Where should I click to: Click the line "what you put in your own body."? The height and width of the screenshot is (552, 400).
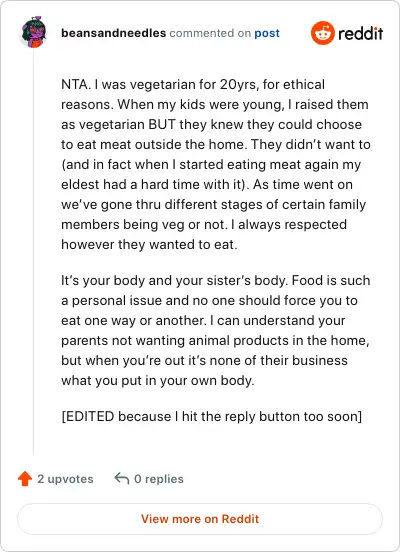coord(158,381)
